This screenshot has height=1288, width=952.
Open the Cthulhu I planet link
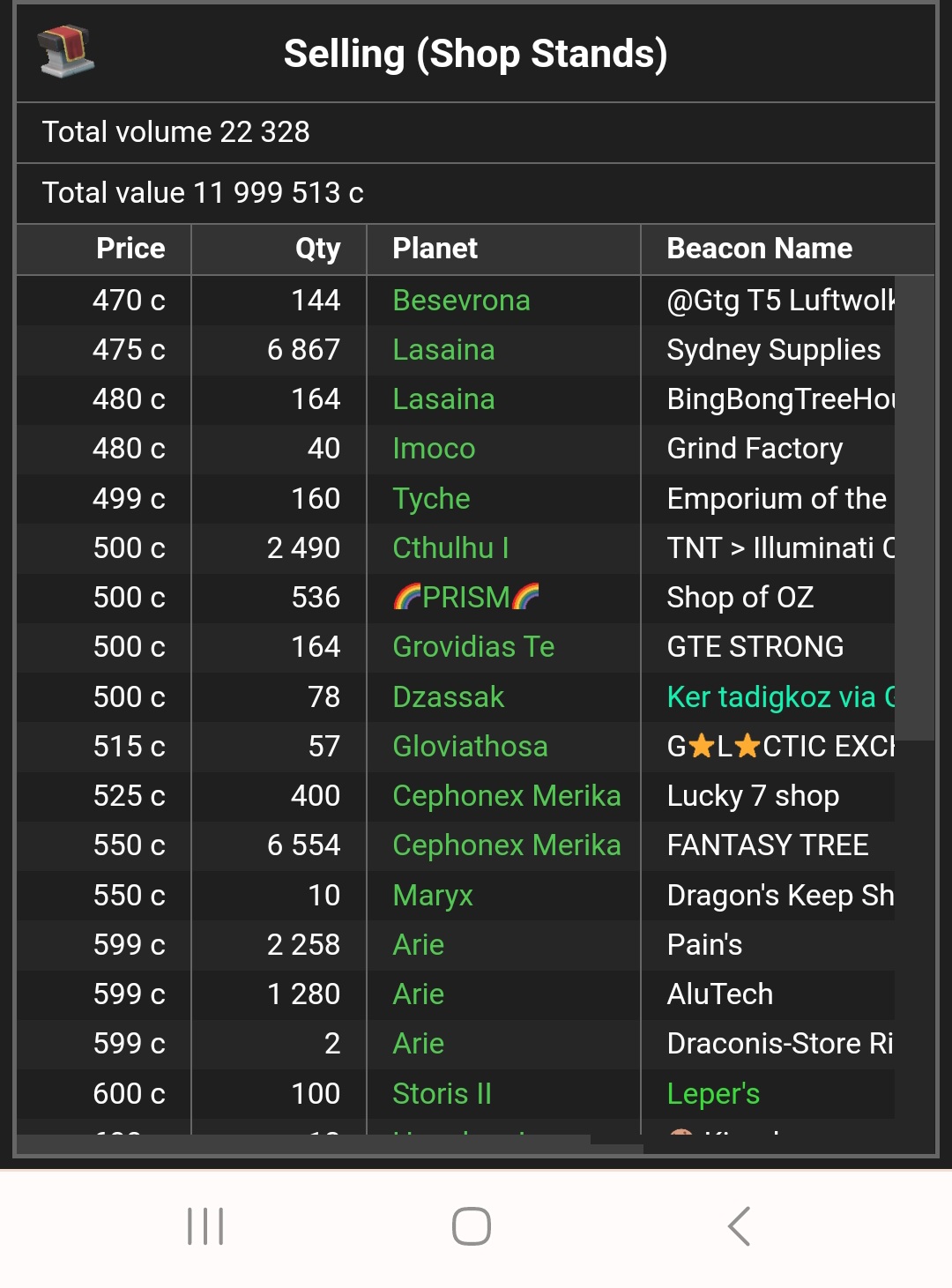[x=450, y=548]
